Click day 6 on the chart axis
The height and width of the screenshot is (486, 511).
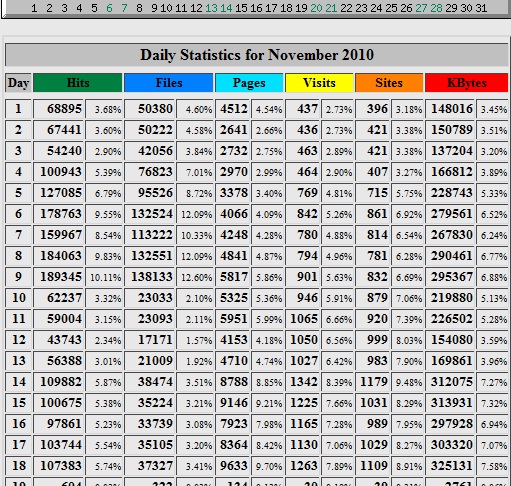[109, 8]
